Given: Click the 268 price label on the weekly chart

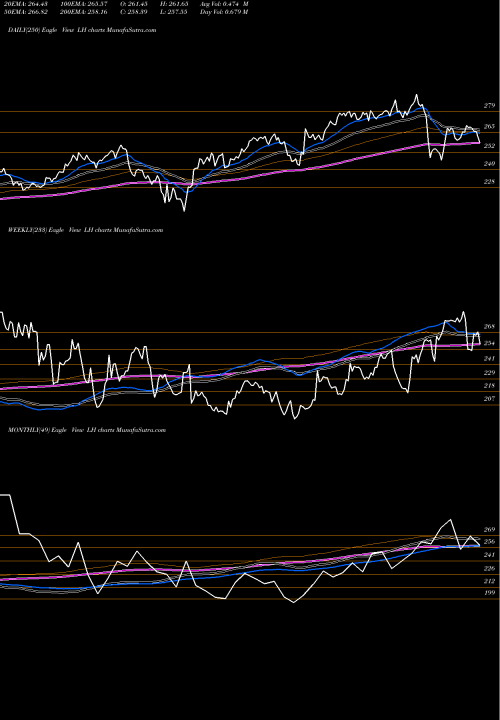Looking at the screenshot, I should [x=489, y=326].
